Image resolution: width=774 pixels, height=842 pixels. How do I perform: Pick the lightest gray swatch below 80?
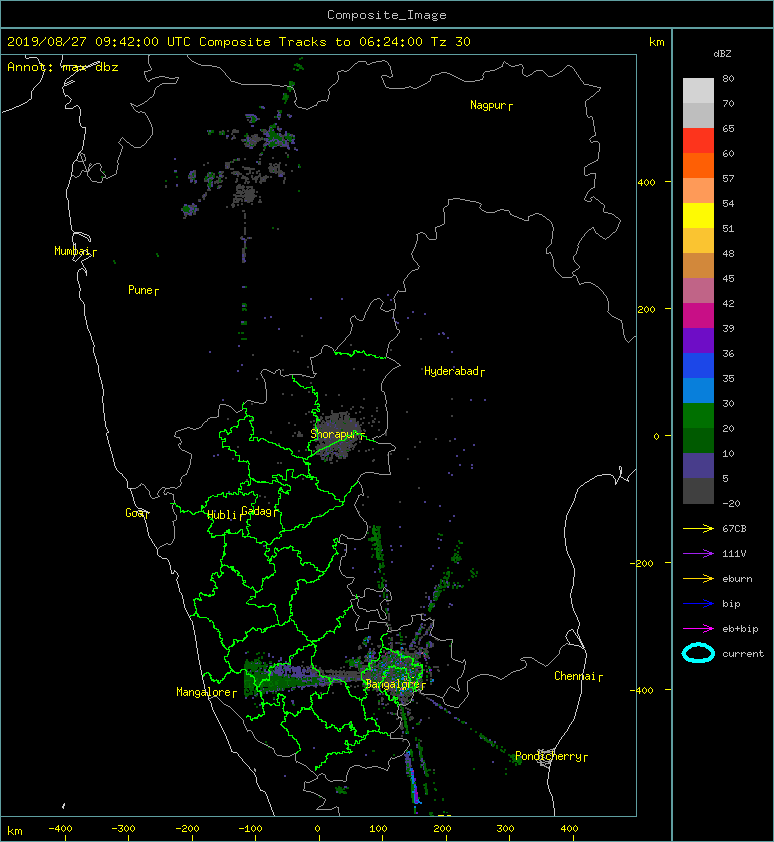click(x=698, y=91)
